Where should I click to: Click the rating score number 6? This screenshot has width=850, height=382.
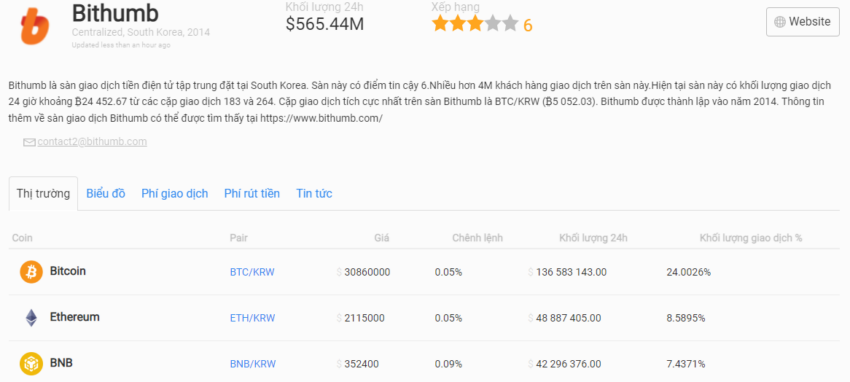coord(527,25)
